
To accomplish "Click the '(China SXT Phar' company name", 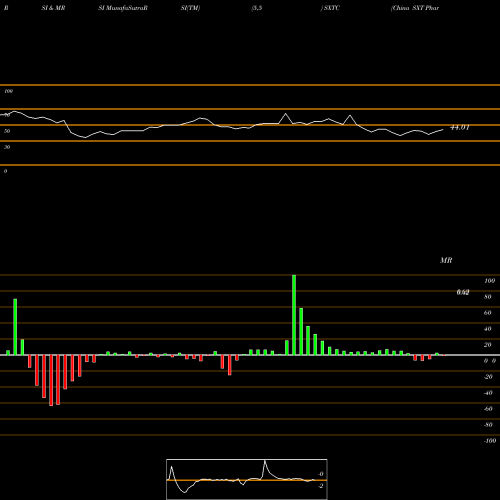I will [x=415, y=8].
